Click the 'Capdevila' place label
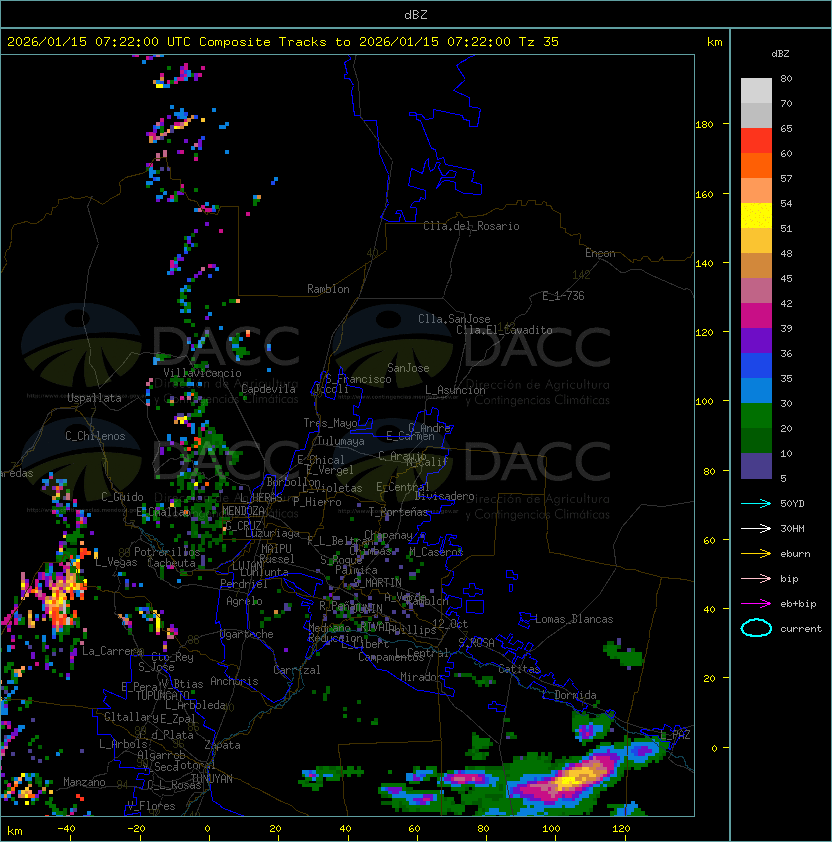832x842 pixels. tap(268, 389)
